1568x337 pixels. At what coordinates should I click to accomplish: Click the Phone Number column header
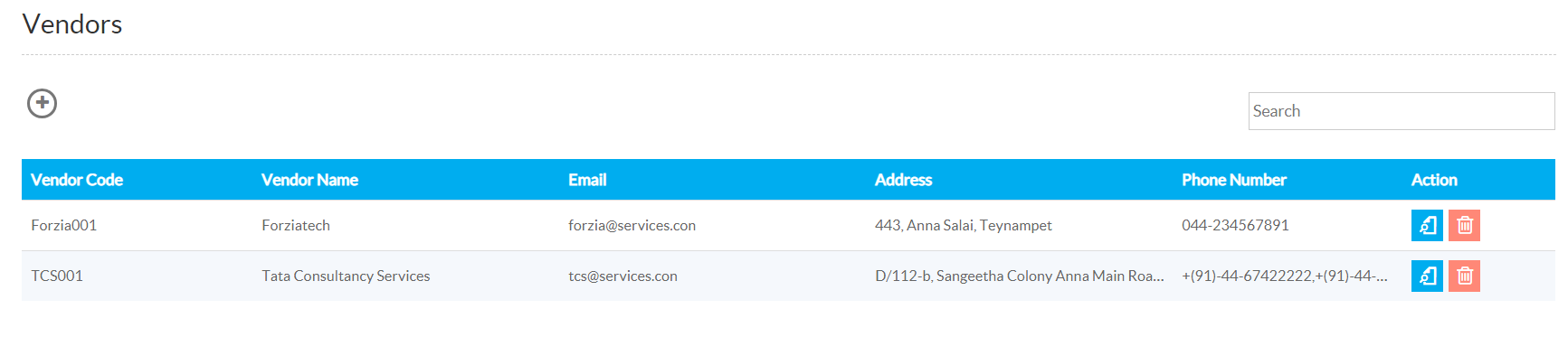1233,180
